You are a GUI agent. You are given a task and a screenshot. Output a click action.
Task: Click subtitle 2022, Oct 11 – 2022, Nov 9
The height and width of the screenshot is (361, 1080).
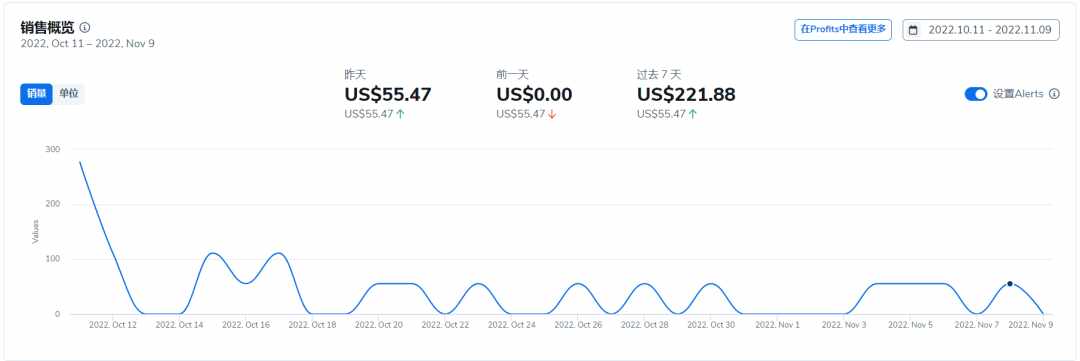point(87,43)
